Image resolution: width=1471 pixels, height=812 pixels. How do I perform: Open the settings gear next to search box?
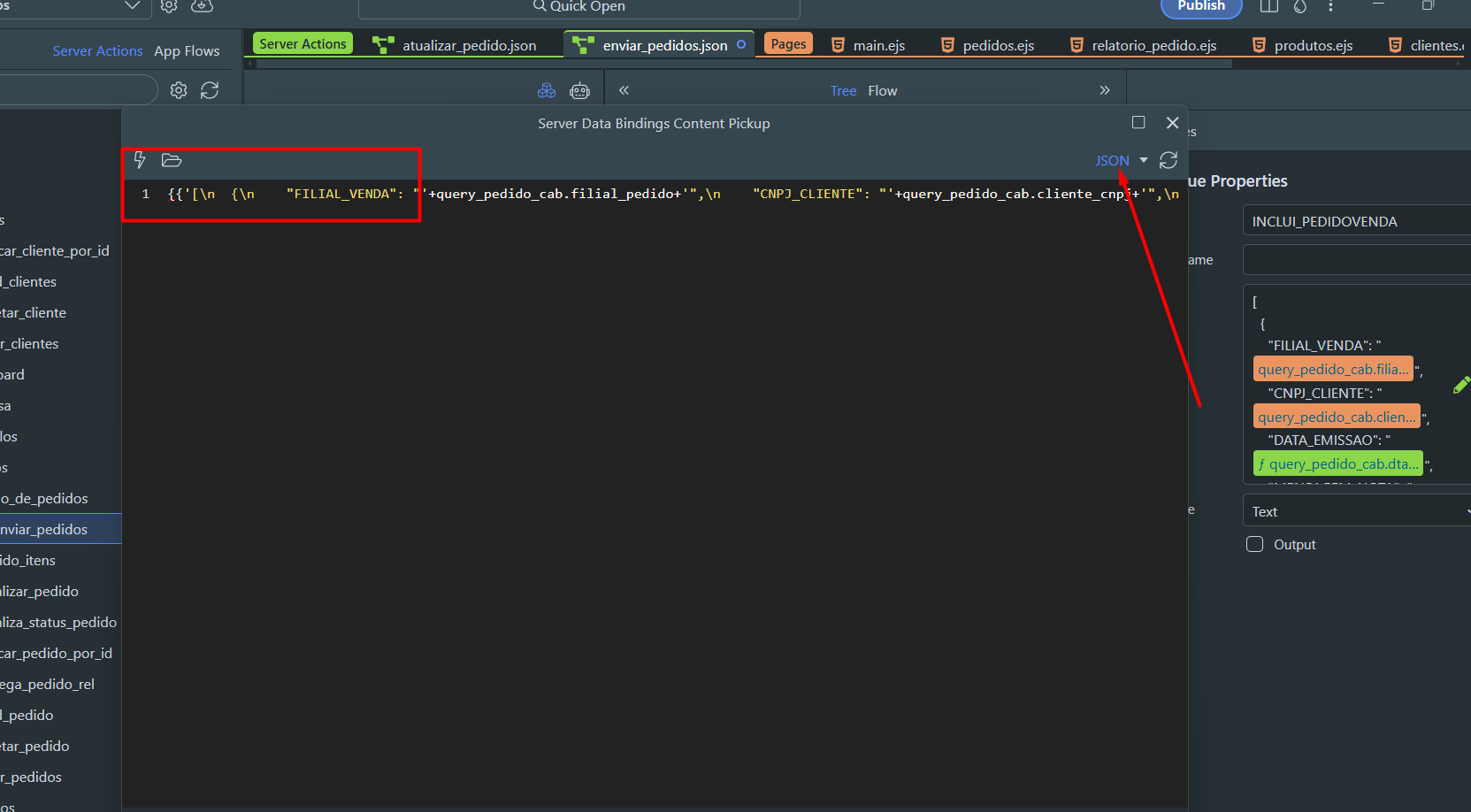coord(179,90)
